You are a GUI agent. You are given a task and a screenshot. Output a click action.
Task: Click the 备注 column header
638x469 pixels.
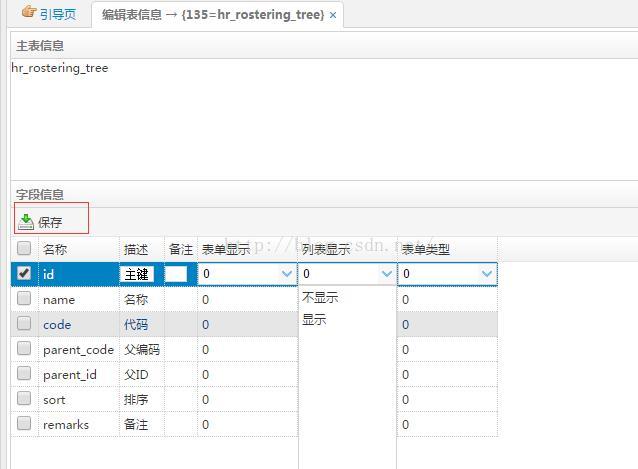[x=181, y=249]
